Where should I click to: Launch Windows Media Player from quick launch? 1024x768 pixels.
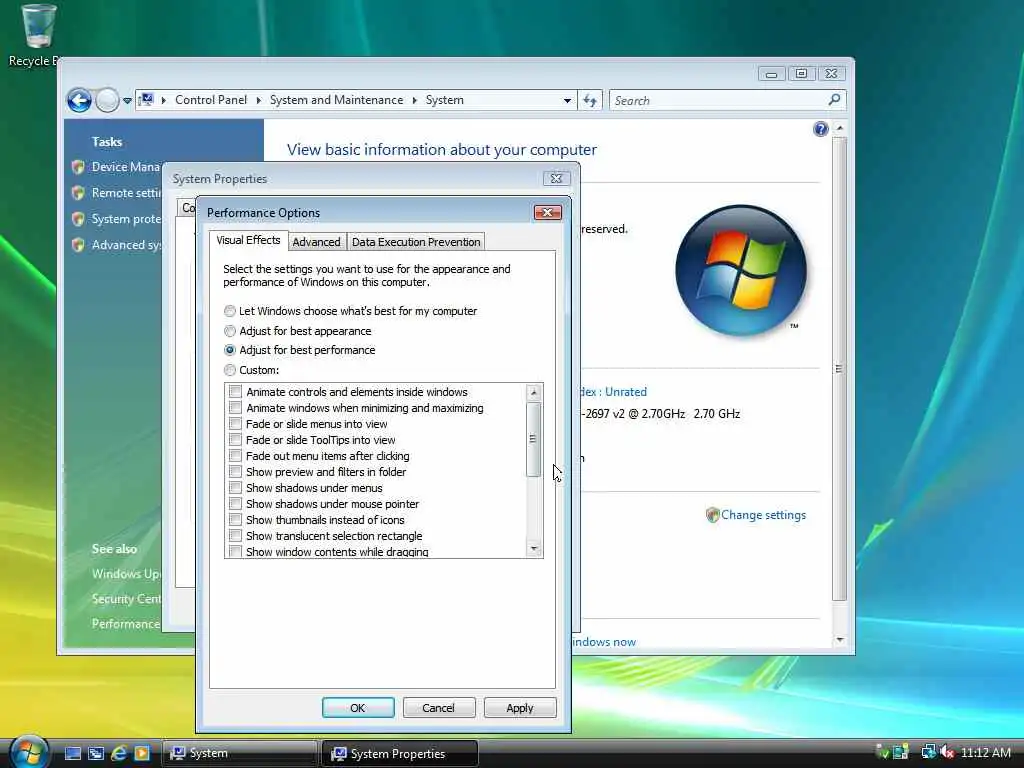point(142,754)
